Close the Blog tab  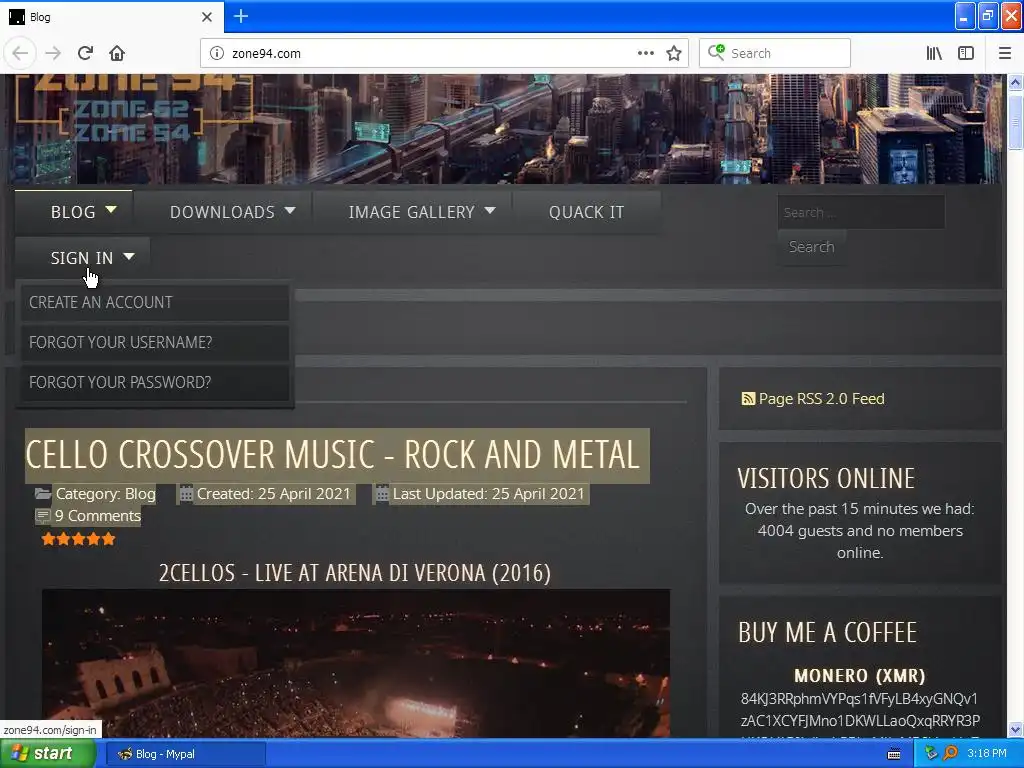click(207, 17)
